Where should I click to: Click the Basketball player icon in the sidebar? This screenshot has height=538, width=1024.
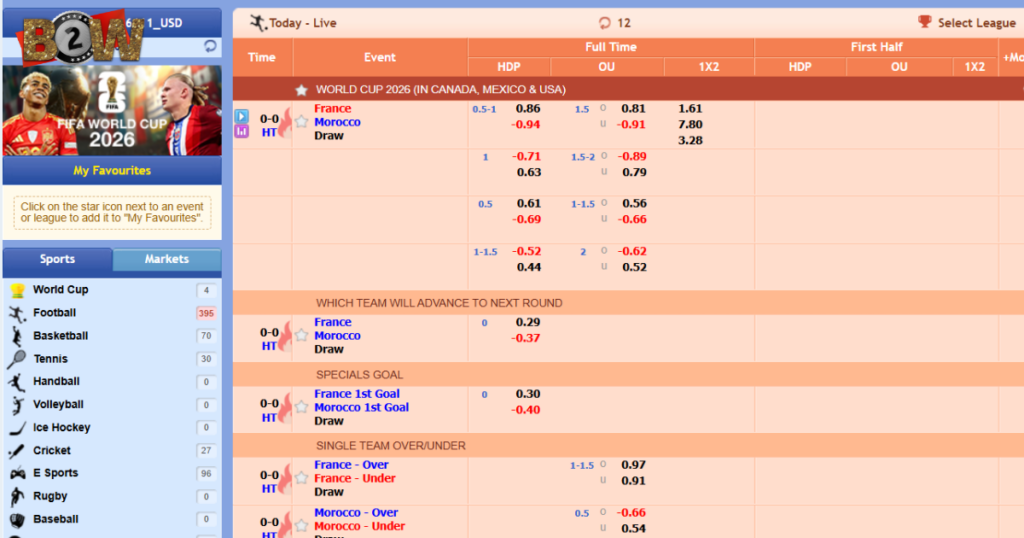click(x=17, y=336)
